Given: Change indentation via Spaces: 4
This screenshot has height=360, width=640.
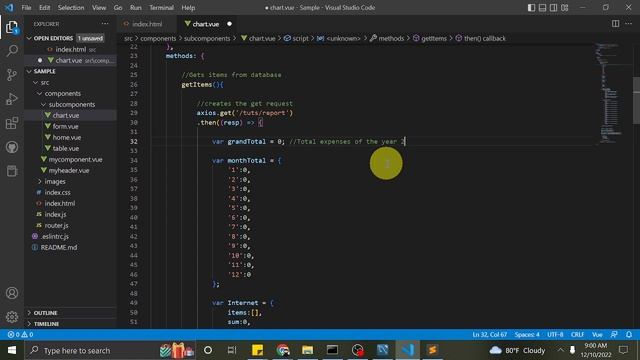Looking at the screenshot, I should pyautogui.click(x=527, y=334).
